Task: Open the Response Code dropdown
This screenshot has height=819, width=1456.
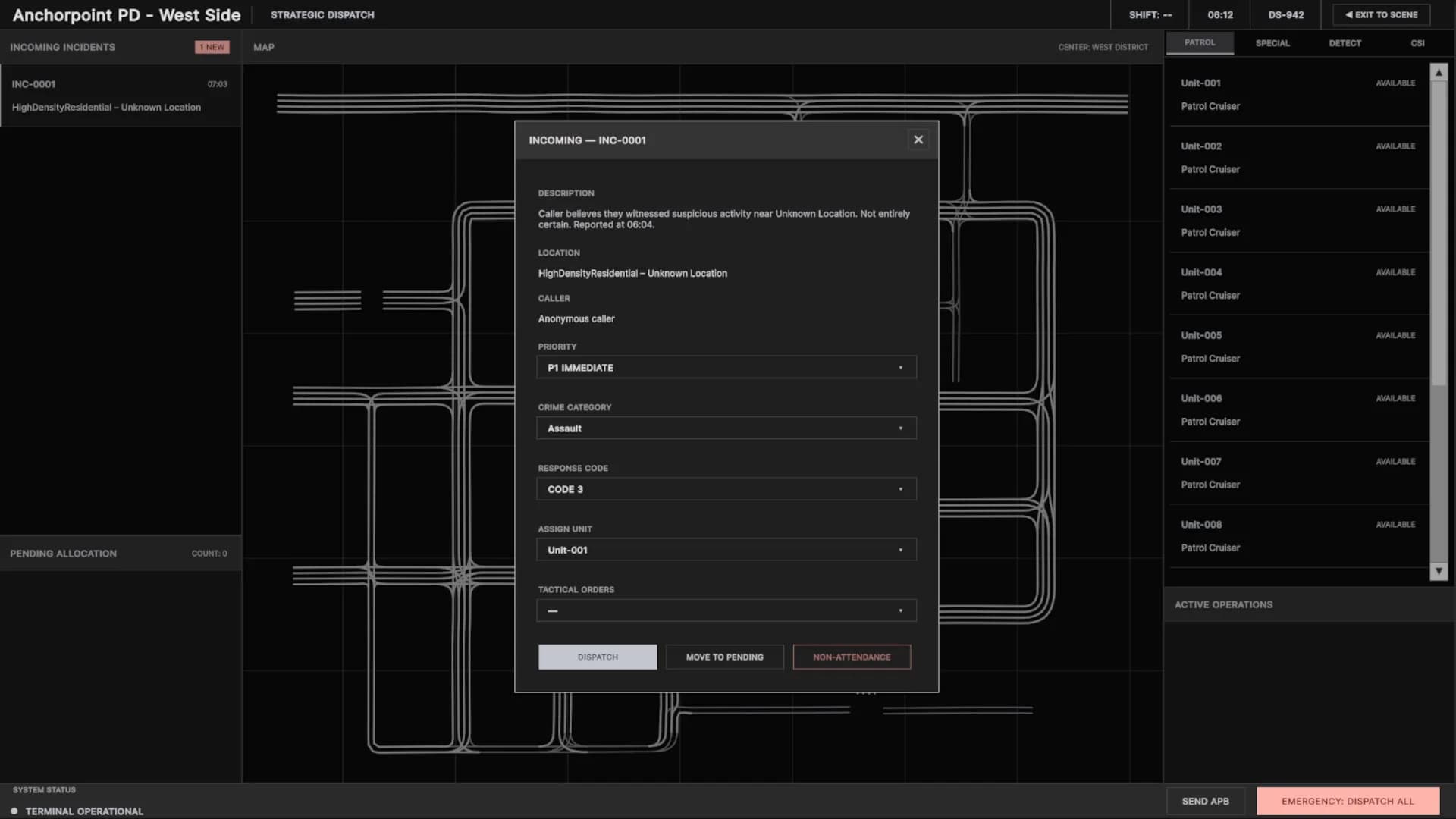Action: click(x=726, y=489)
